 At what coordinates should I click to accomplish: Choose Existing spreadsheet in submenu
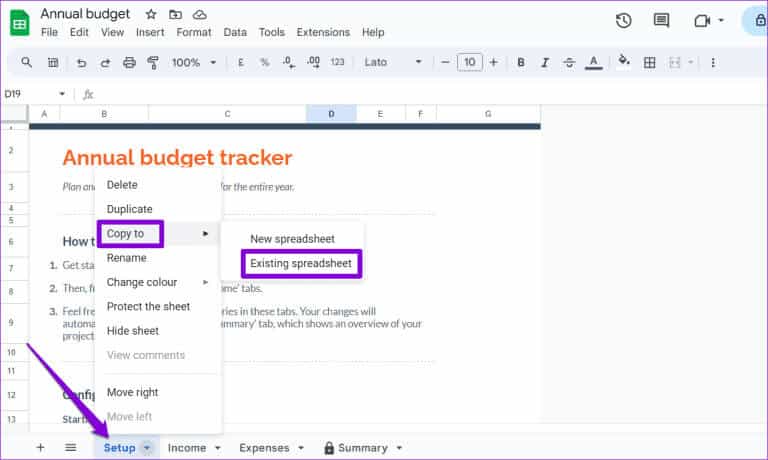301,264
